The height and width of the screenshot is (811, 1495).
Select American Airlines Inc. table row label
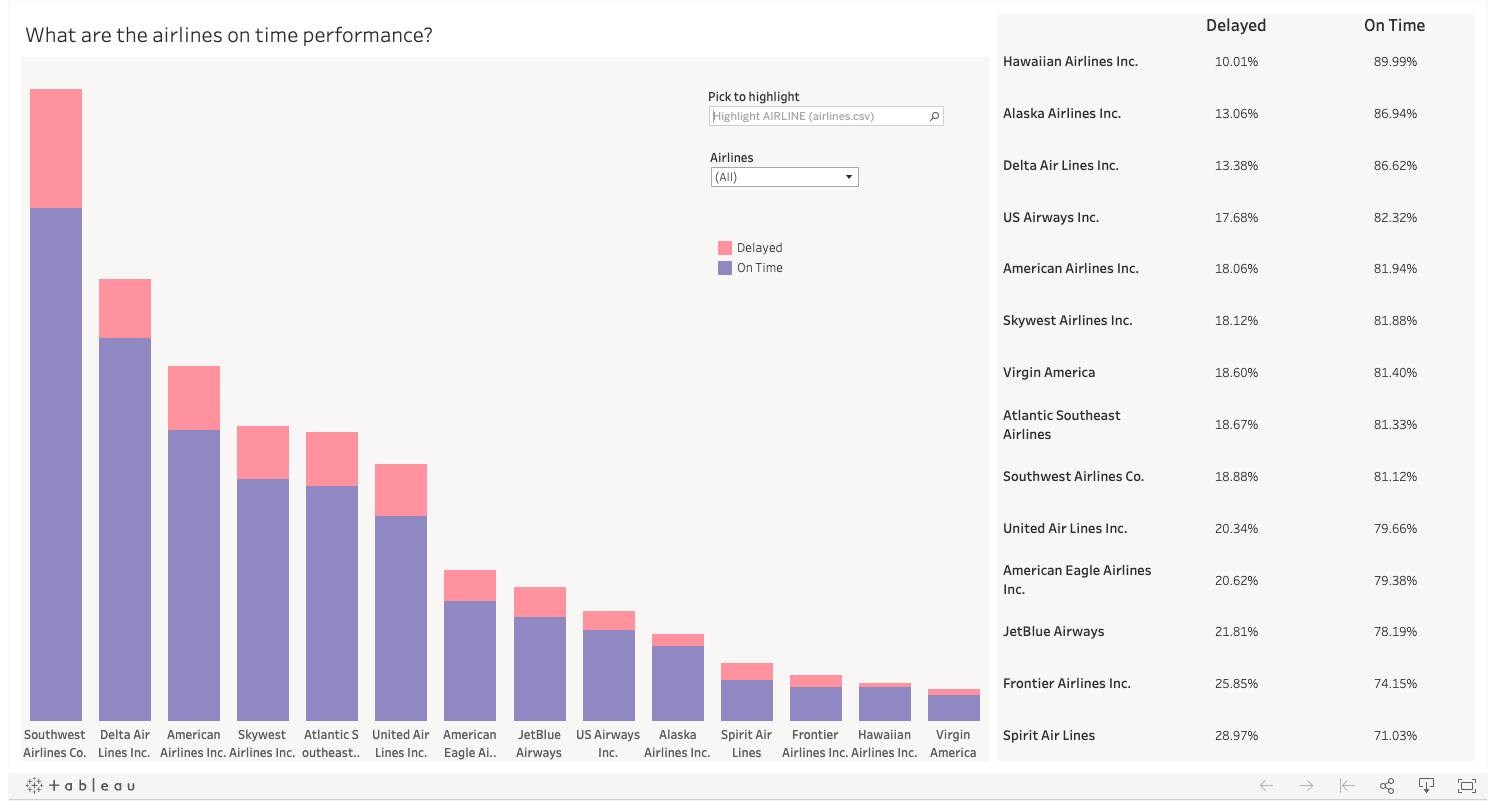[x=1071, y=269]
